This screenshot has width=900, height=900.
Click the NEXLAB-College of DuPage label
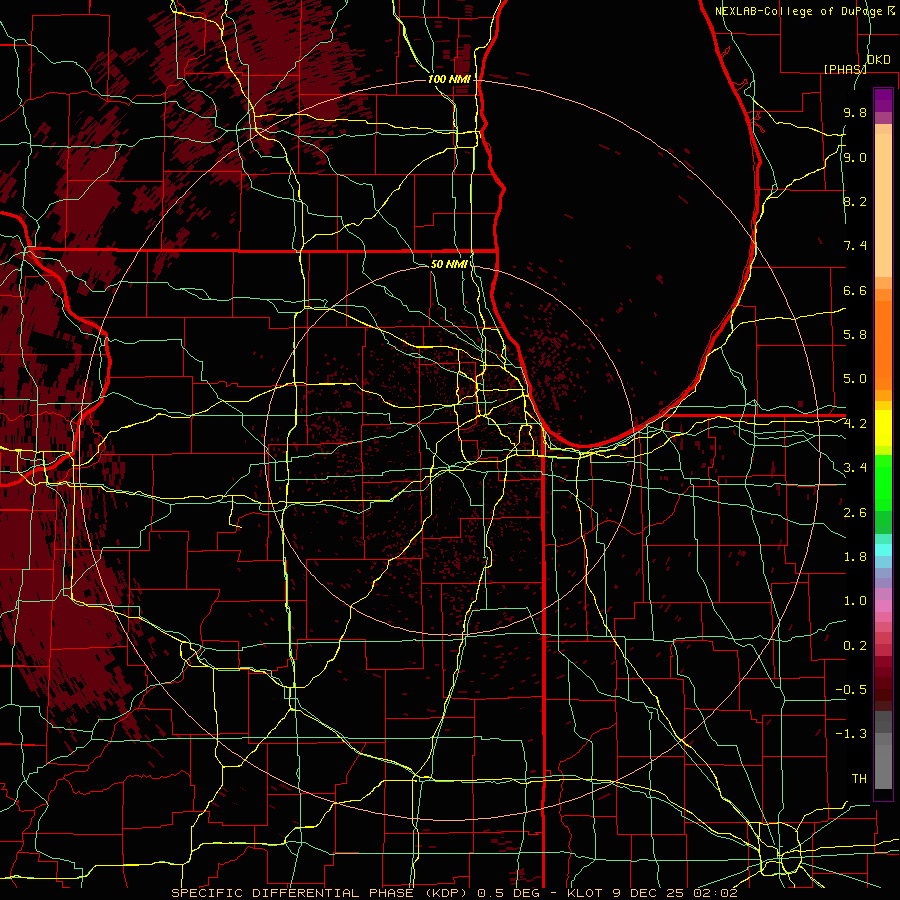[798, 11]
